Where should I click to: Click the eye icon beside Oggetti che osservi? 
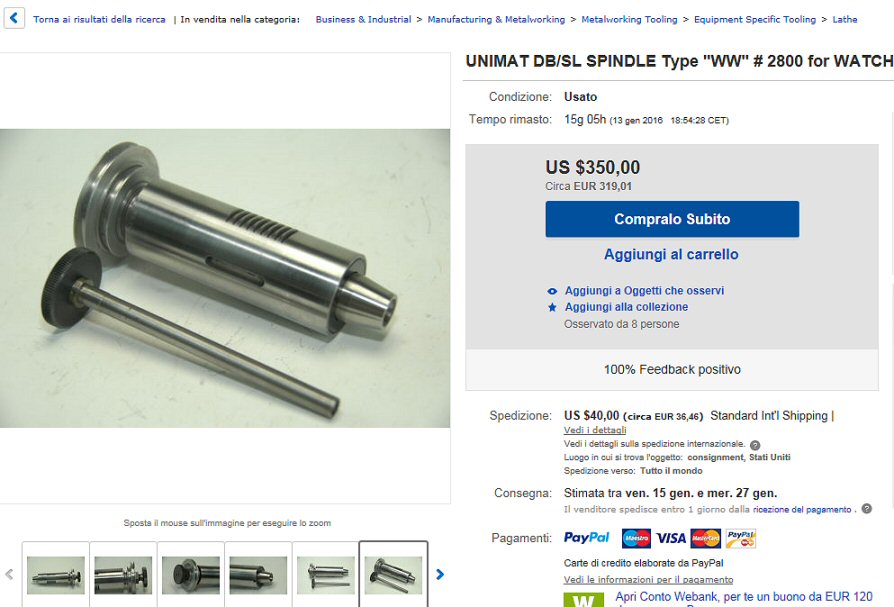pos(552,291)
